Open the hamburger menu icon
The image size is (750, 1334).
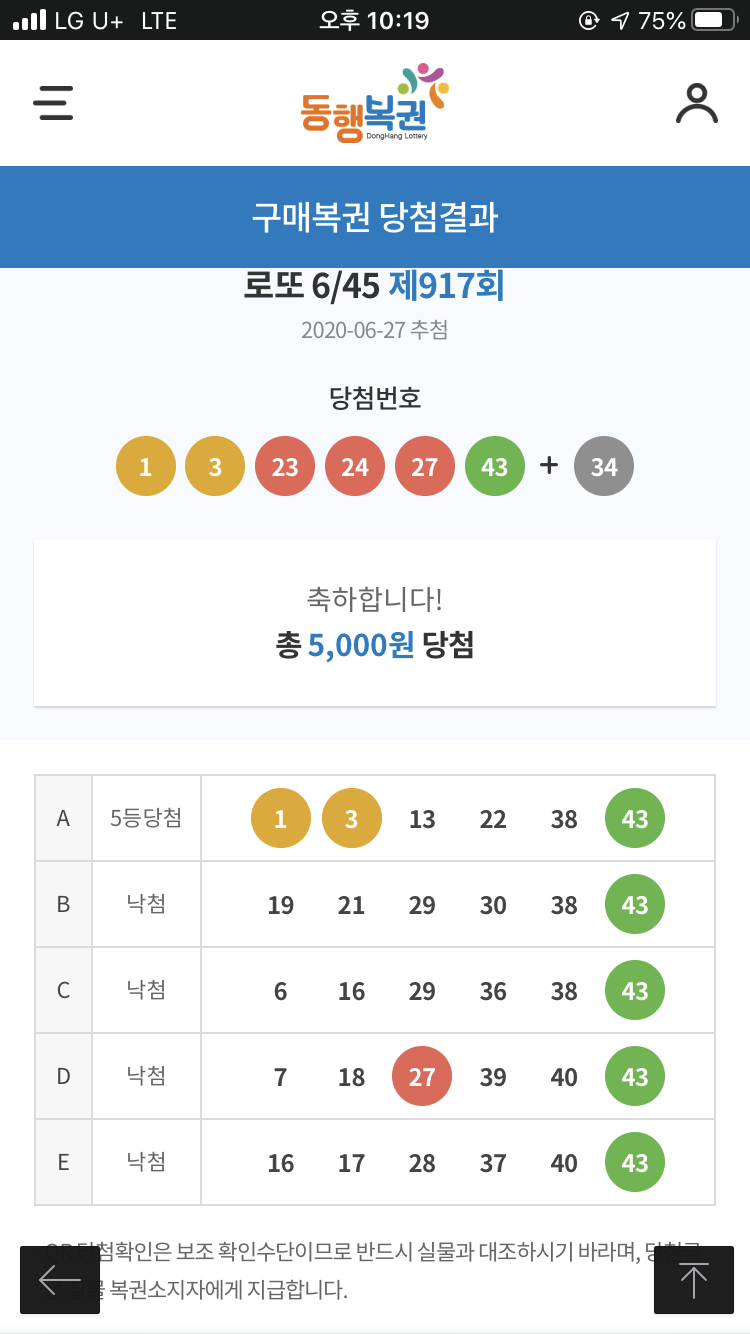click(x=54, y=103)
